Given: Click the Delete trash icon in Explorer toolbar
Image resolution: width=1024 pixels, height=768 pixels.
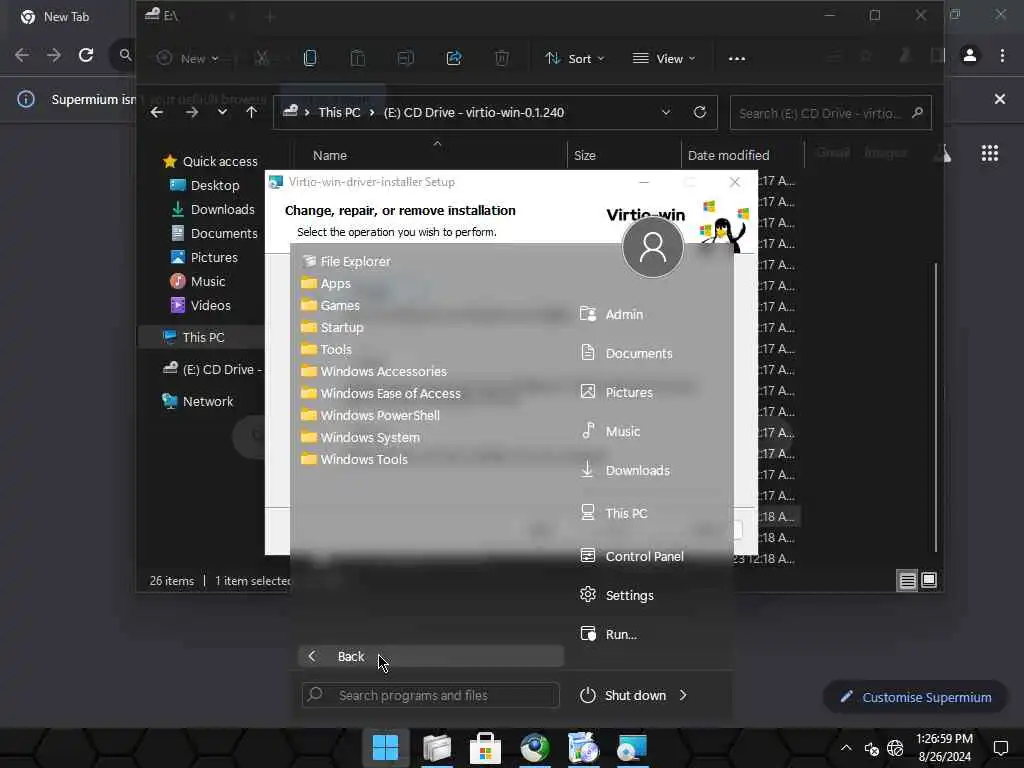Looking at the screenshot, I should (x=502, y=59).
